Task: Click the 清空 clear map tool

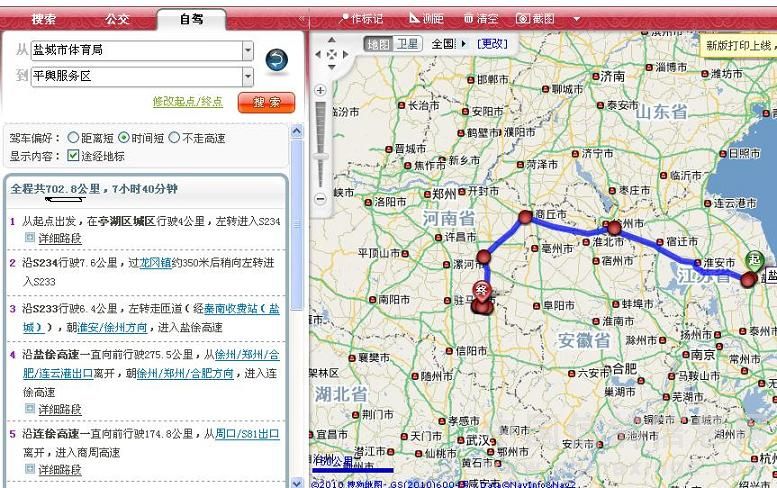Action: [x=481, y=18]
